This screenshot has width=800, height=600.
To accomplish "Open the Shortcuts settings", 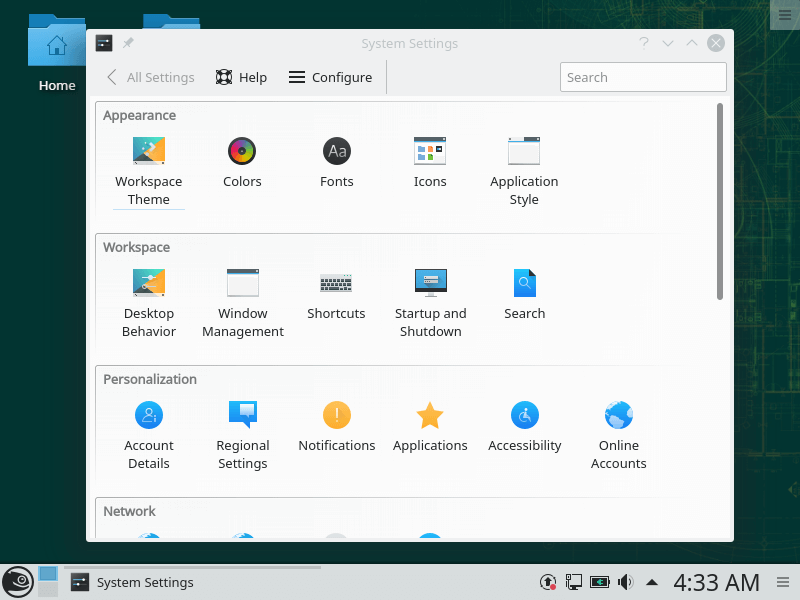I will point(336,284).
